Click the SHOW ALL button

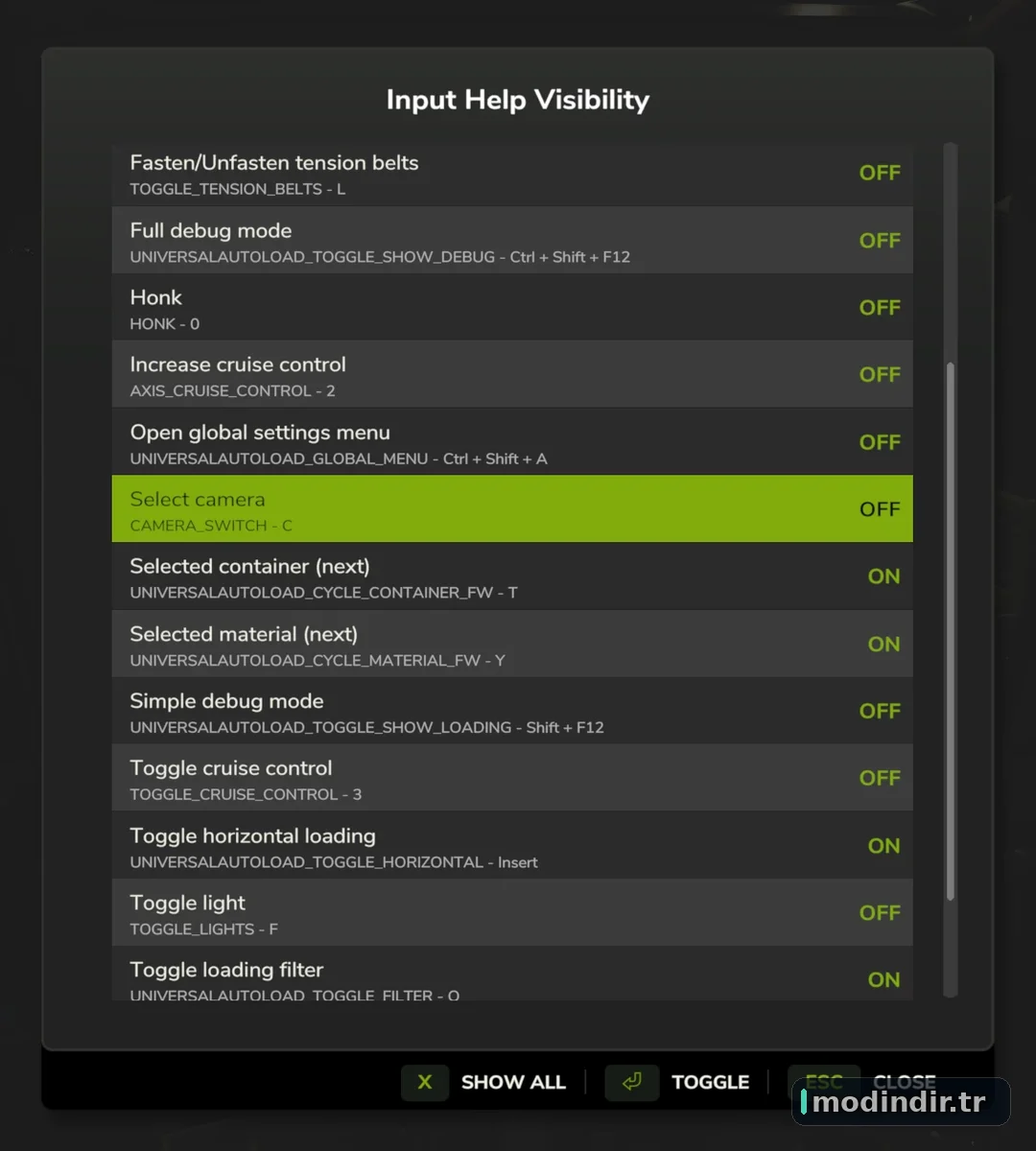pos(513,1082)
